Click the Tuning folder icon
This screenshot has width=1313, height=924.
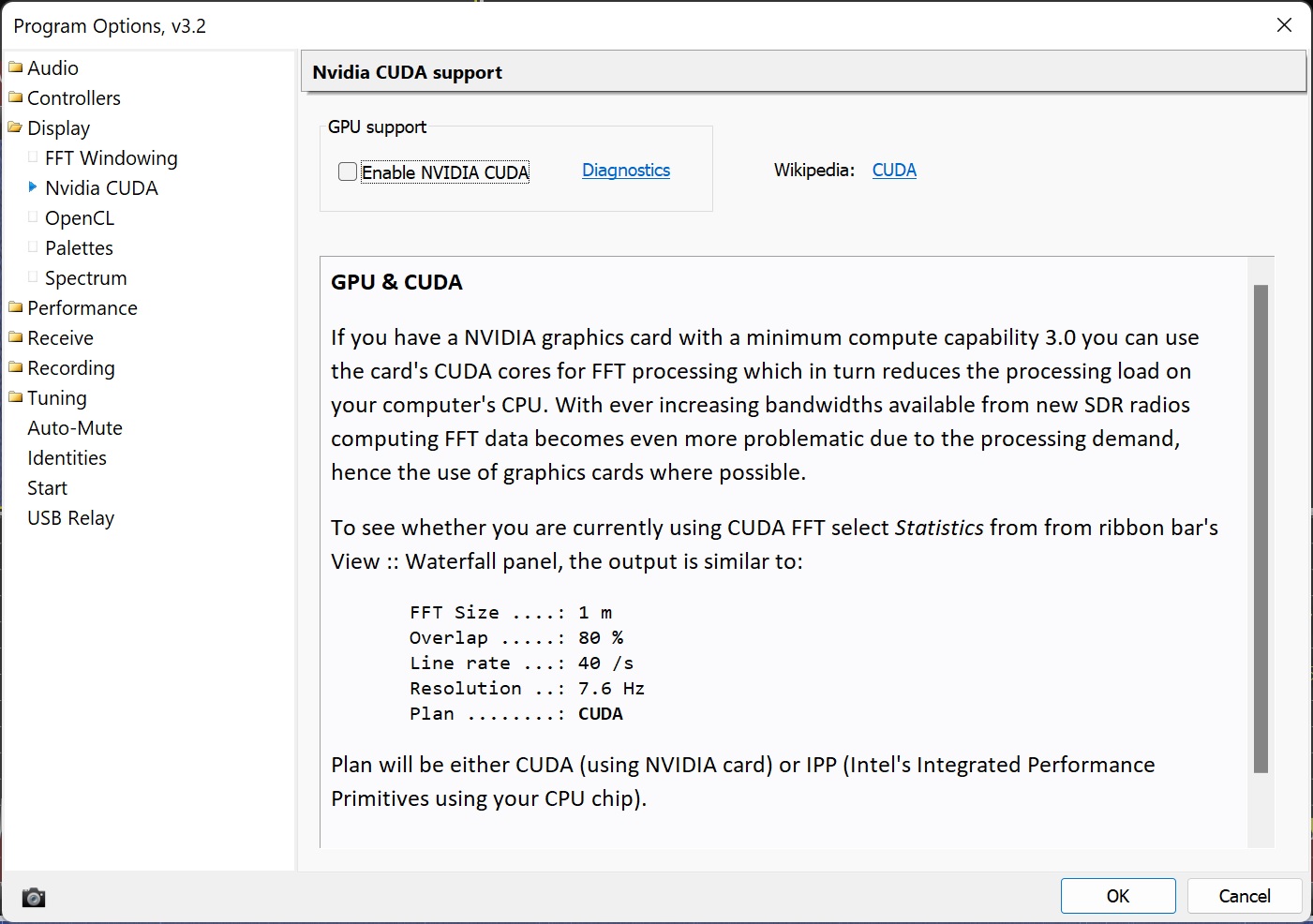pyautogui.click(x=16, y=397)
